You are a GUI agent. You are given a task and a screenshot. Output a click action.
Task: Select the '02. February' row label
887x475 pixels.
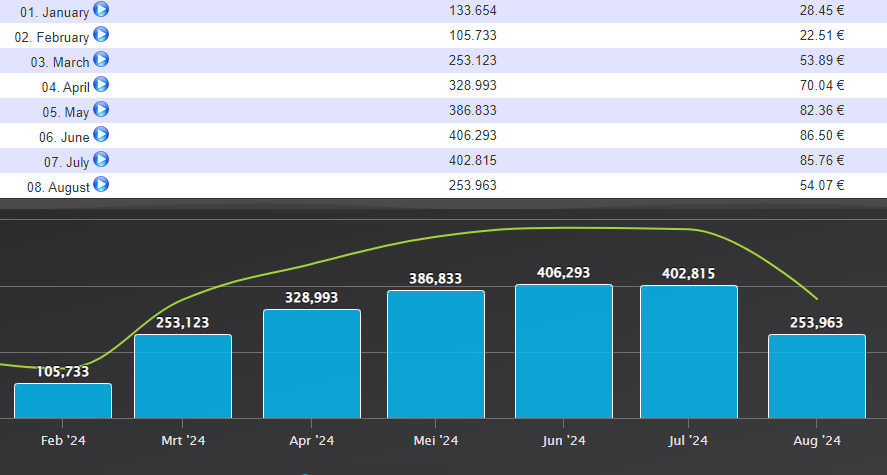click(51, 37)
